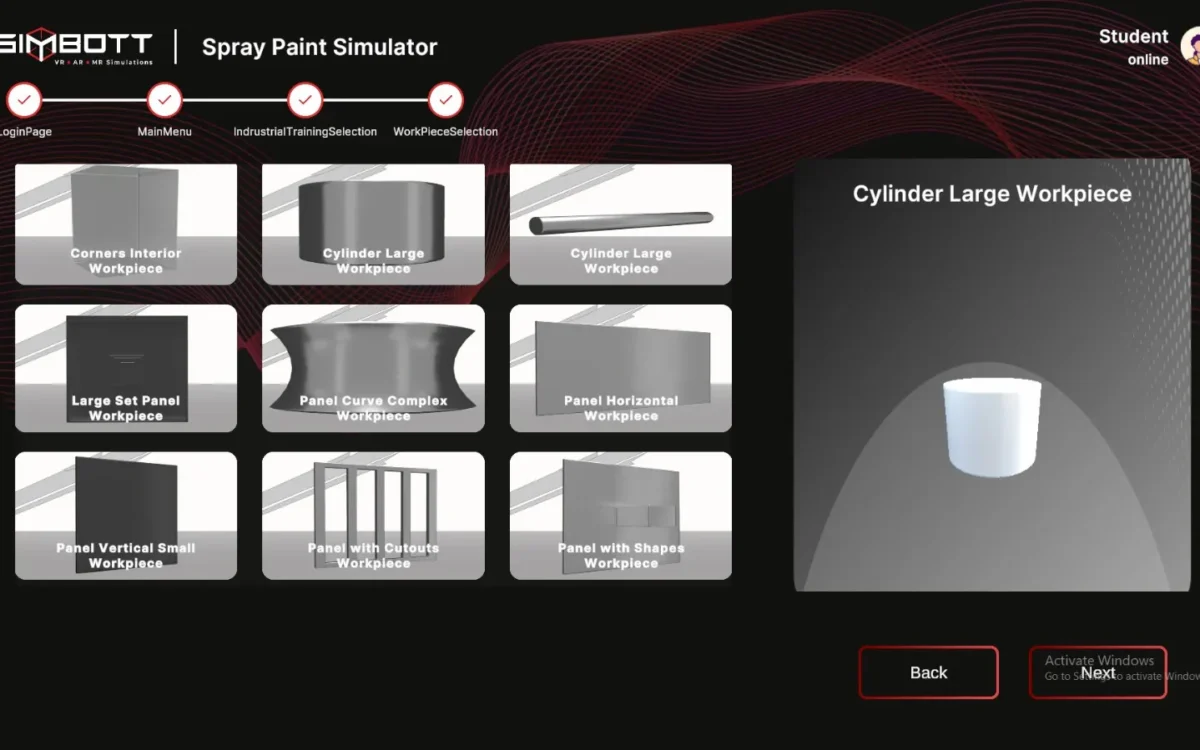Viewport: 1200px width, 750px height.
Task: Click the LoginPage step checkmark circle
Action: tap(24, 100)
